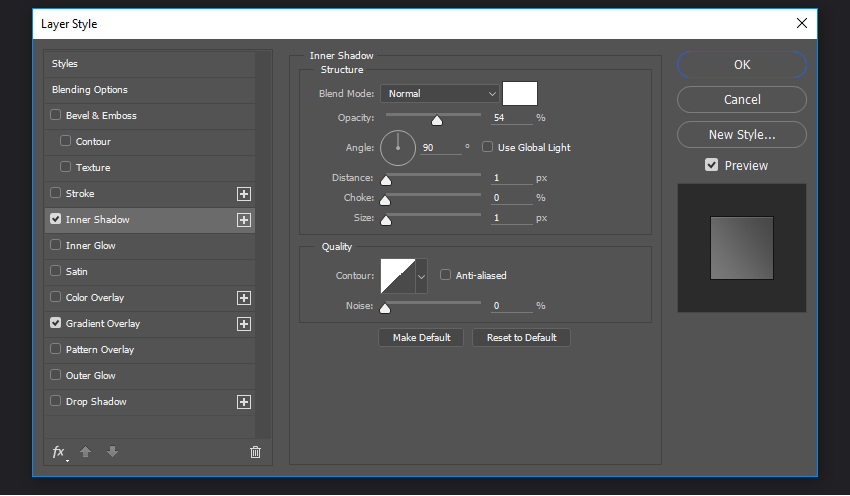Select the Pattern Overlay label
This screenshot has height=496, width=850.
point(100,350)
